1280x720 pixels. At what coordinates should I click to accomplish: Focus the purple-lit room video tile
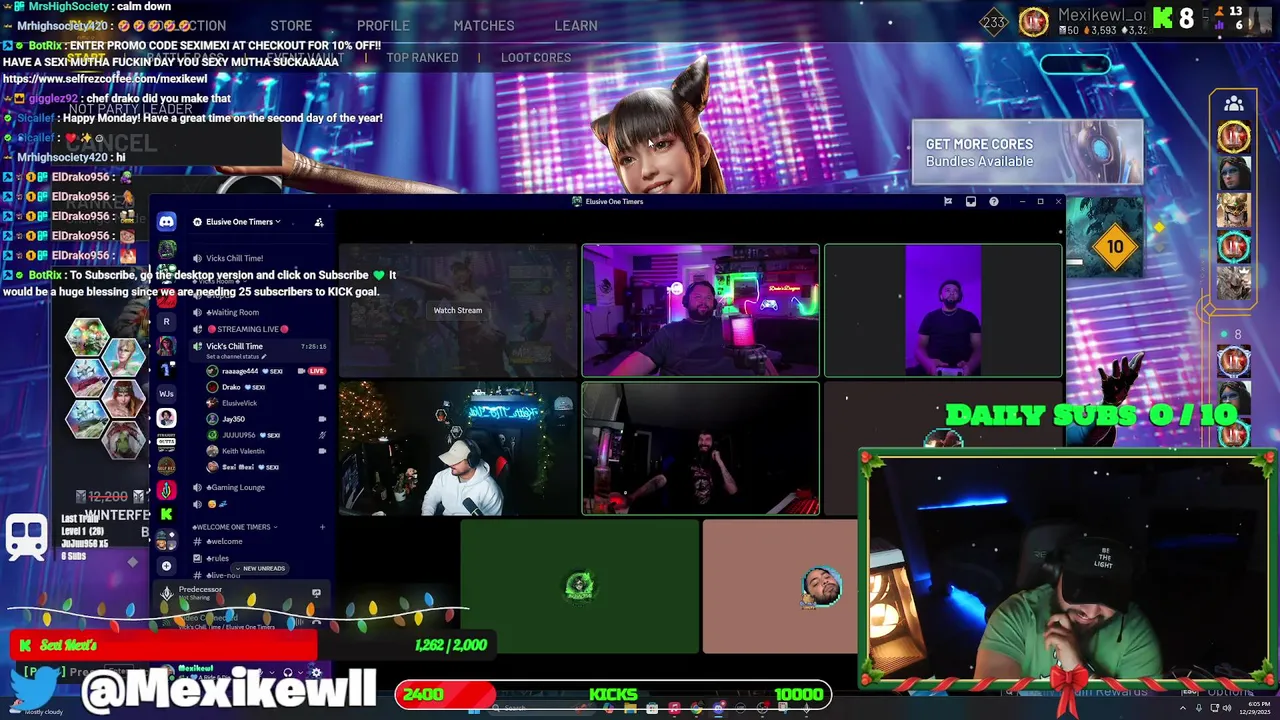click(x=700, y=310)
